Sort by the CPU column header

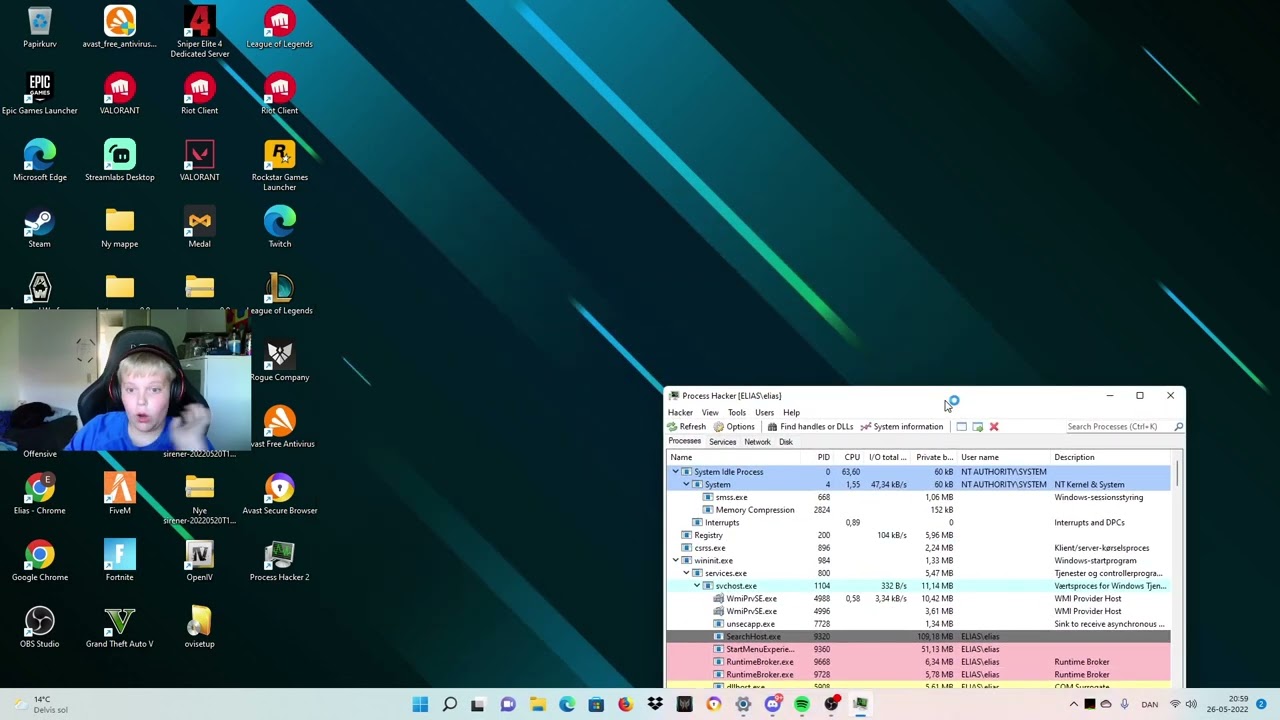[x=850, y=457]
